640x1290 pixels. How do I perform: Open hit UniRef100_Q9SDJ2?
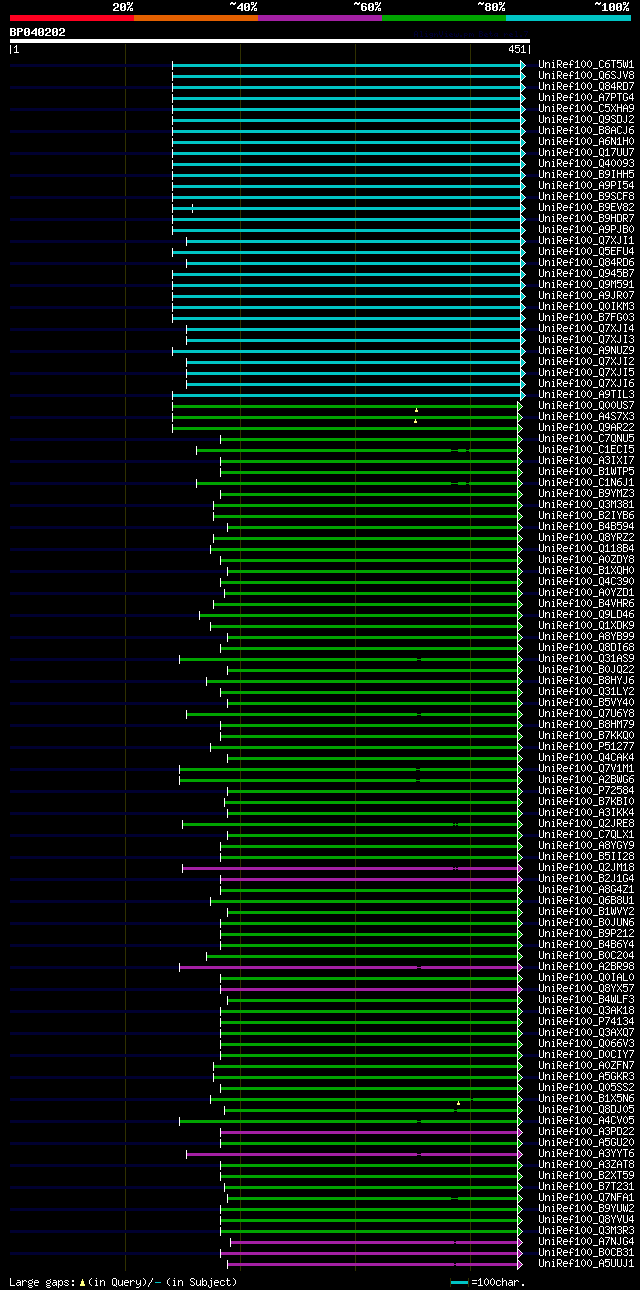(586, 119)
